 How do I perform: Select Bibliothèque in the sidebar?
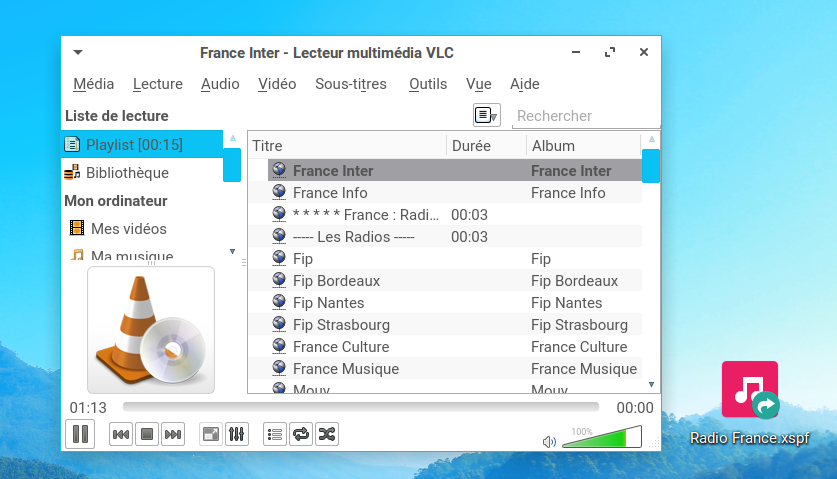126,173
